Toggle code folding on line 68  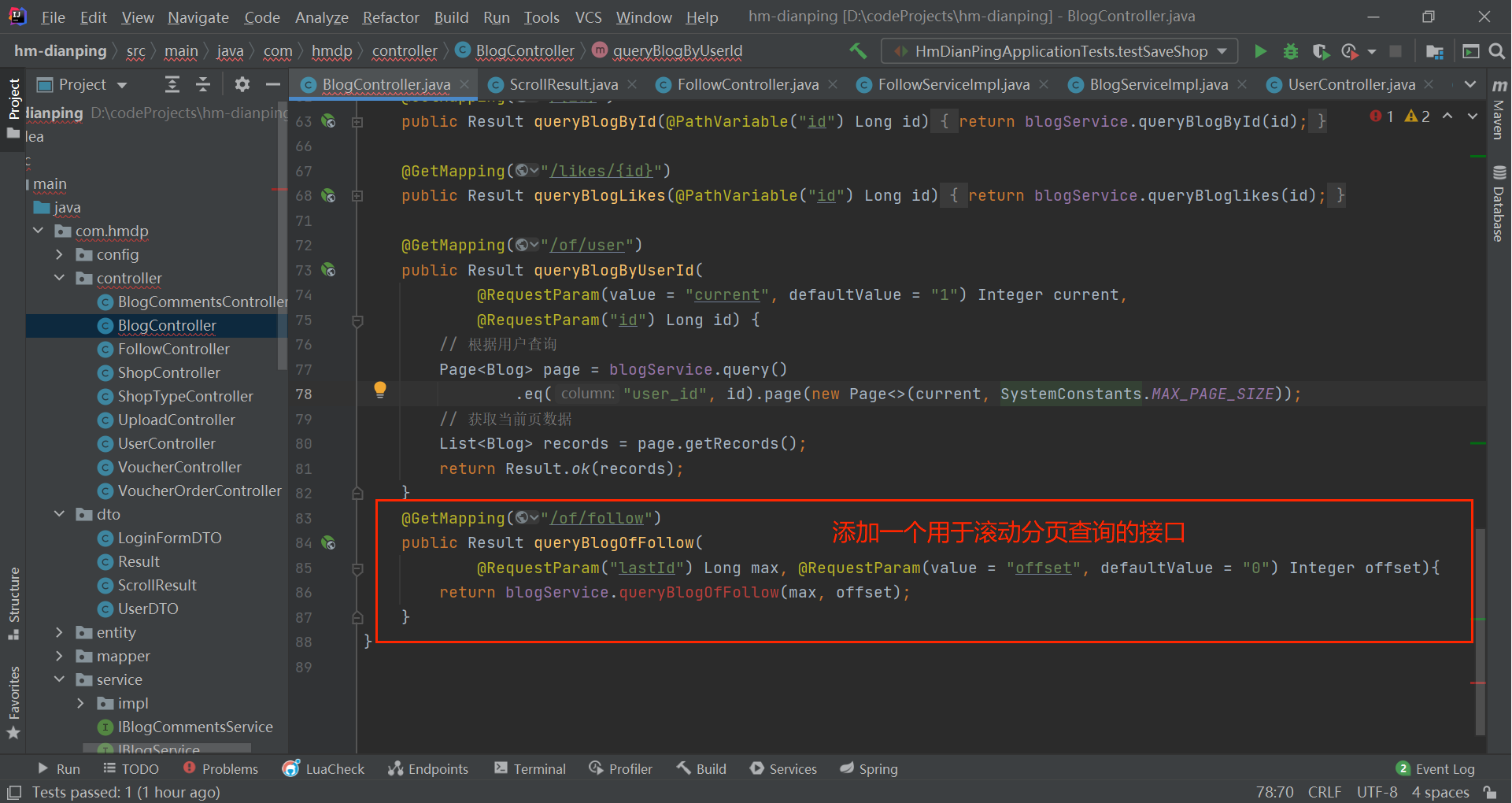tap(357, 195)
